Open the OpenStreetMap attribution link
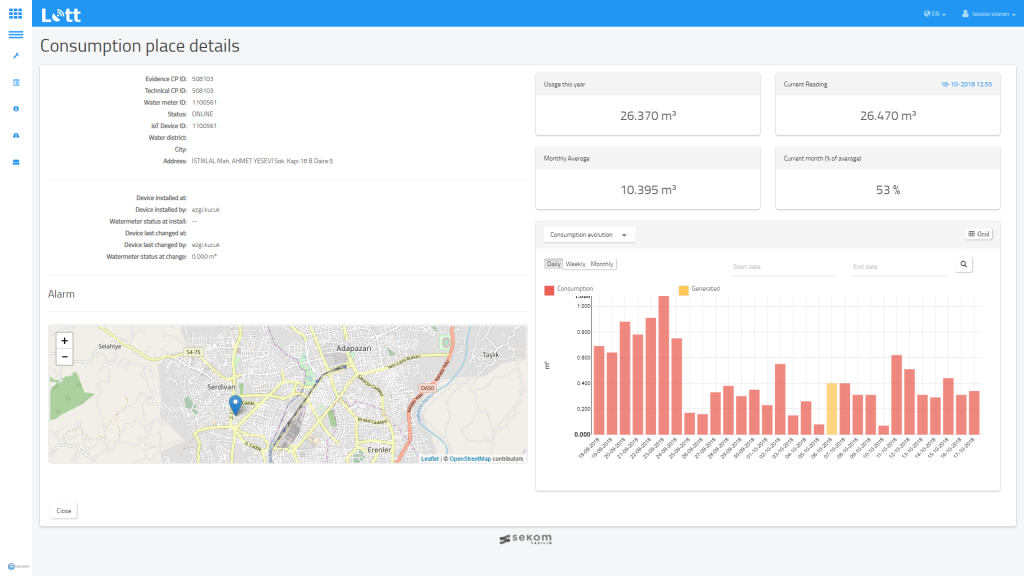This screenshot has width=1024, height=576. coord(470,459)
